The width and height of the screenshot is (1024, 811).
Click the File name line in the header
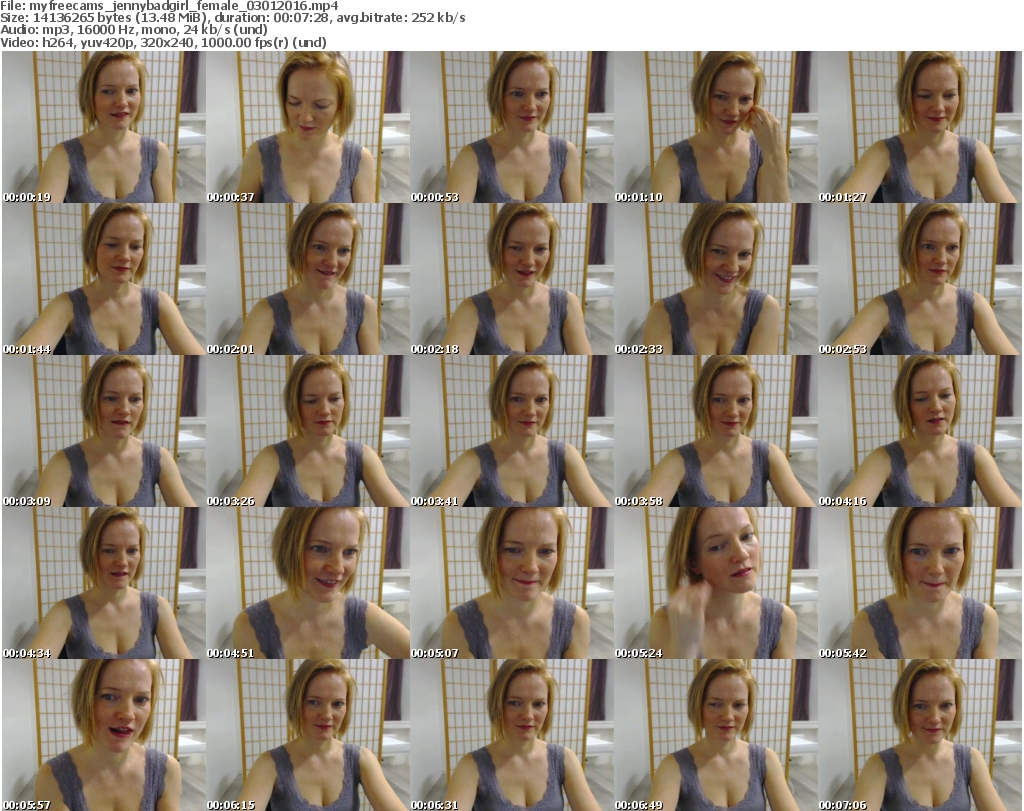click(169, 6)
